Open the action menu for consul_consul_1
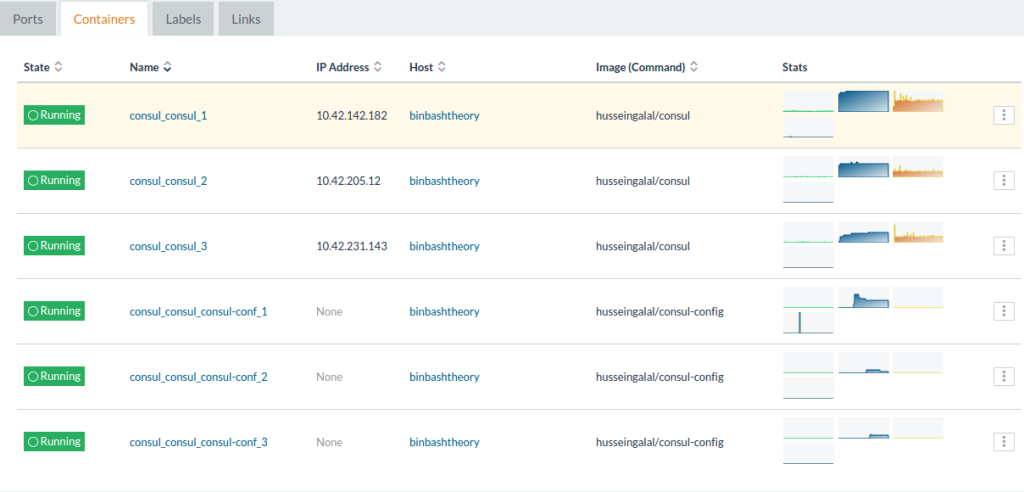Image resolution: width=1024 pixels, height=492 pixels. 1003,115
